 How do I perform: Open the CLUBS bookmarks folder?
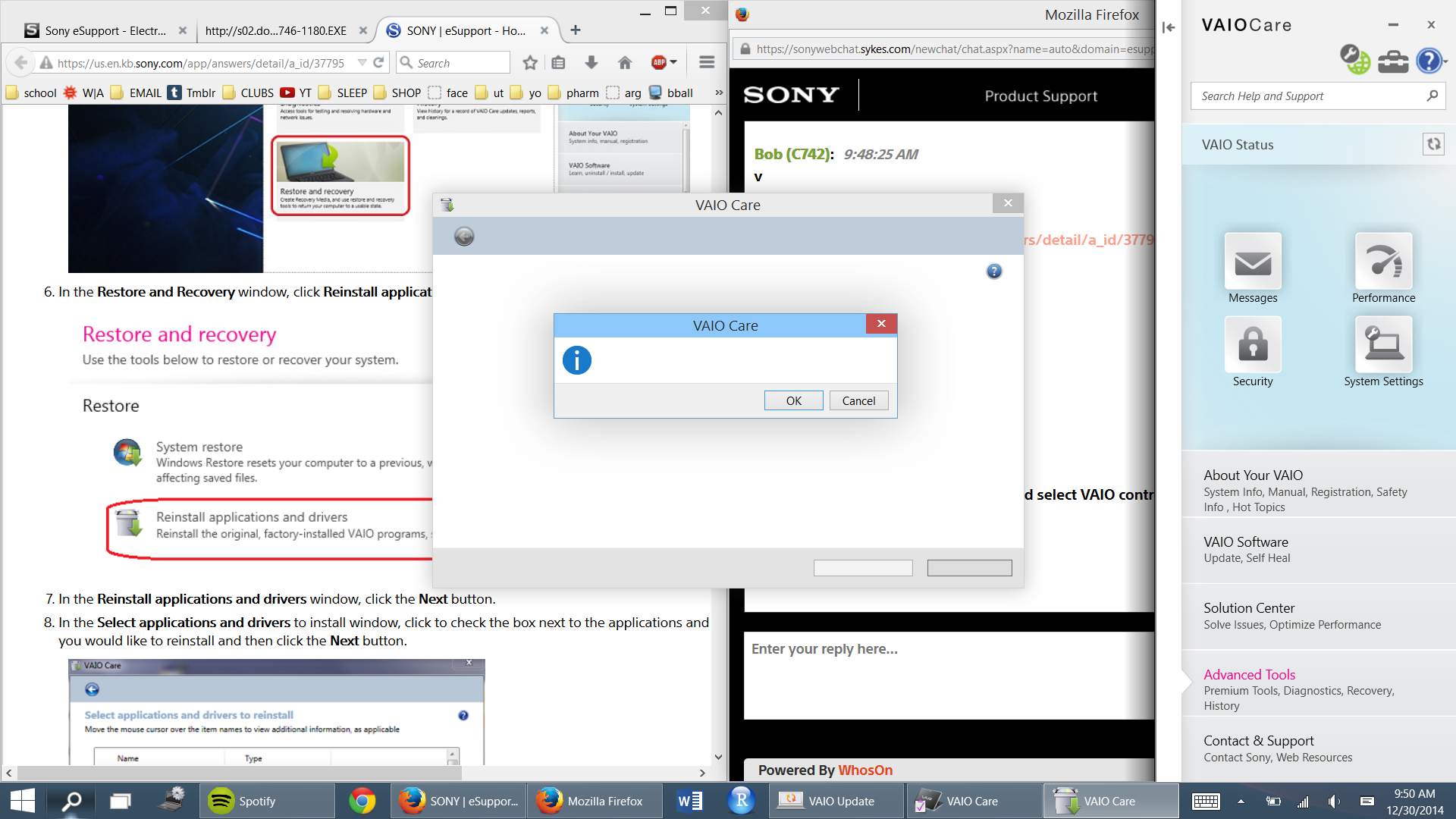248,93
